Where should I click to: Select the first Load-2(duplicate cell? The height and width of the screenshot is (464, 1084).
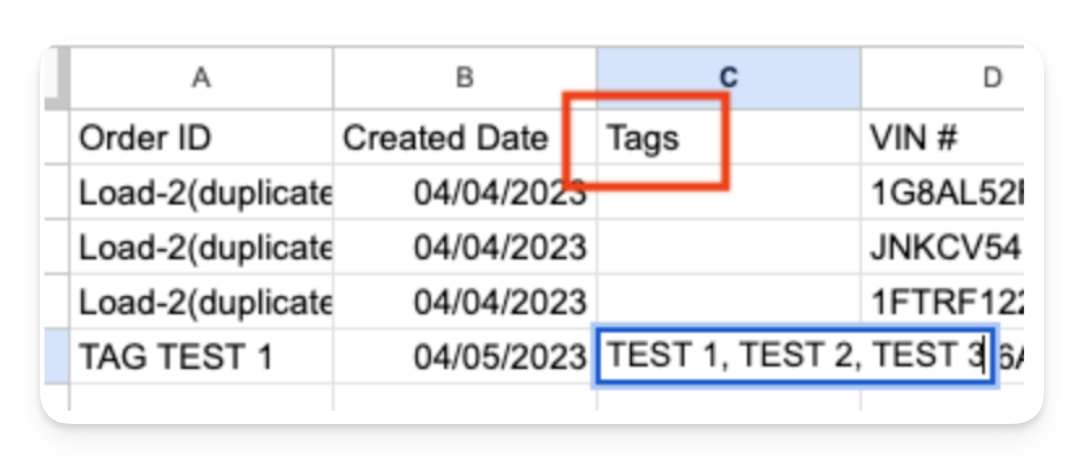click(201, 192)
